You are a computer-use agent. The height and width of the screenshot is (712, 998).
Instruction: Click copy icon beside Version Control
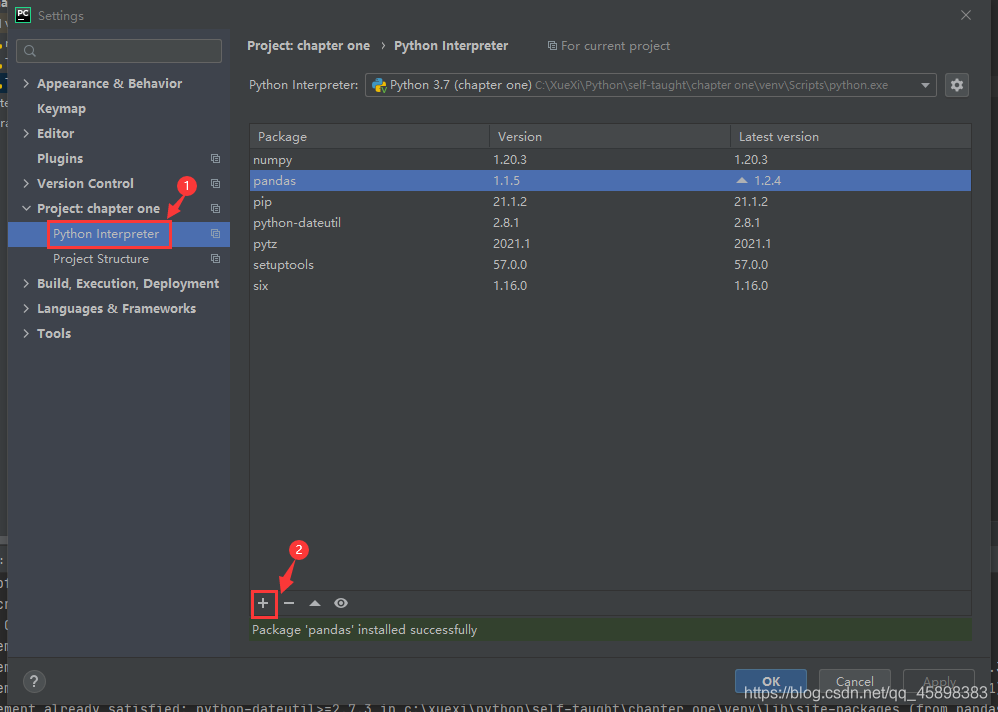coord(215,184)
